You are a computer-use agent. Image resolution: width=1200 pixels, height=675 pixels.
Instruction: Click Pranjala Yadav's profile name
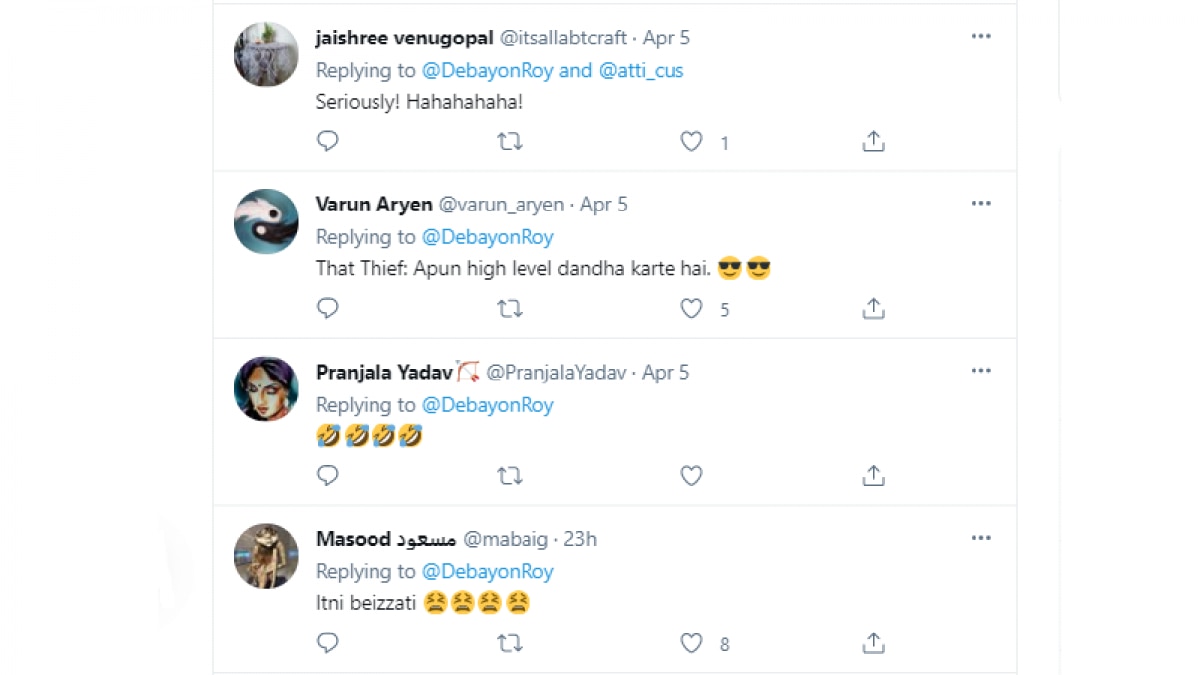[384, 372]
